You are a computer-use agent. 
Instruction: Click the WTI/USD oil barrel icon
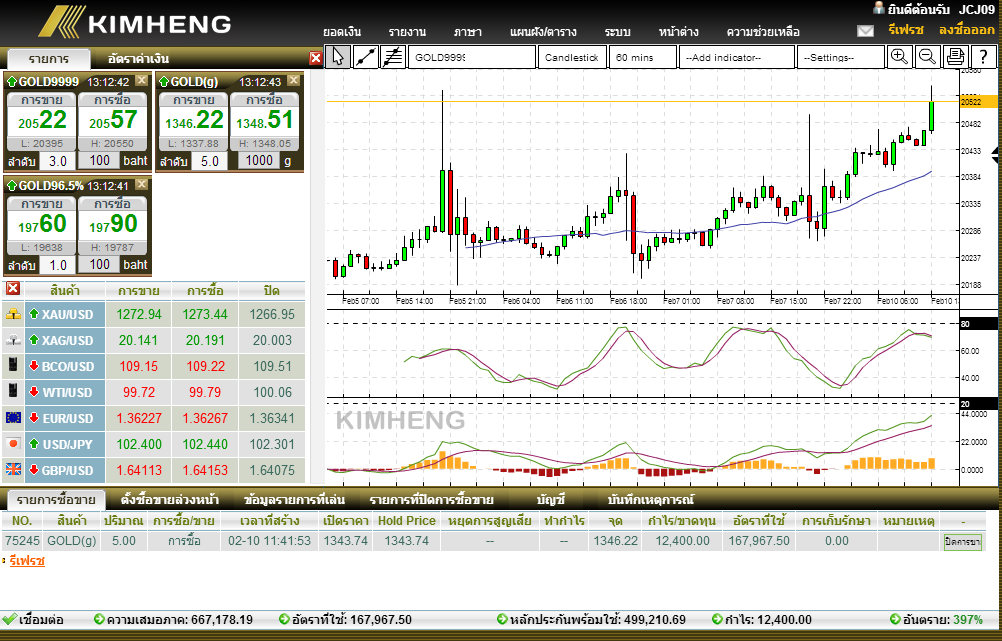(13, 391)
